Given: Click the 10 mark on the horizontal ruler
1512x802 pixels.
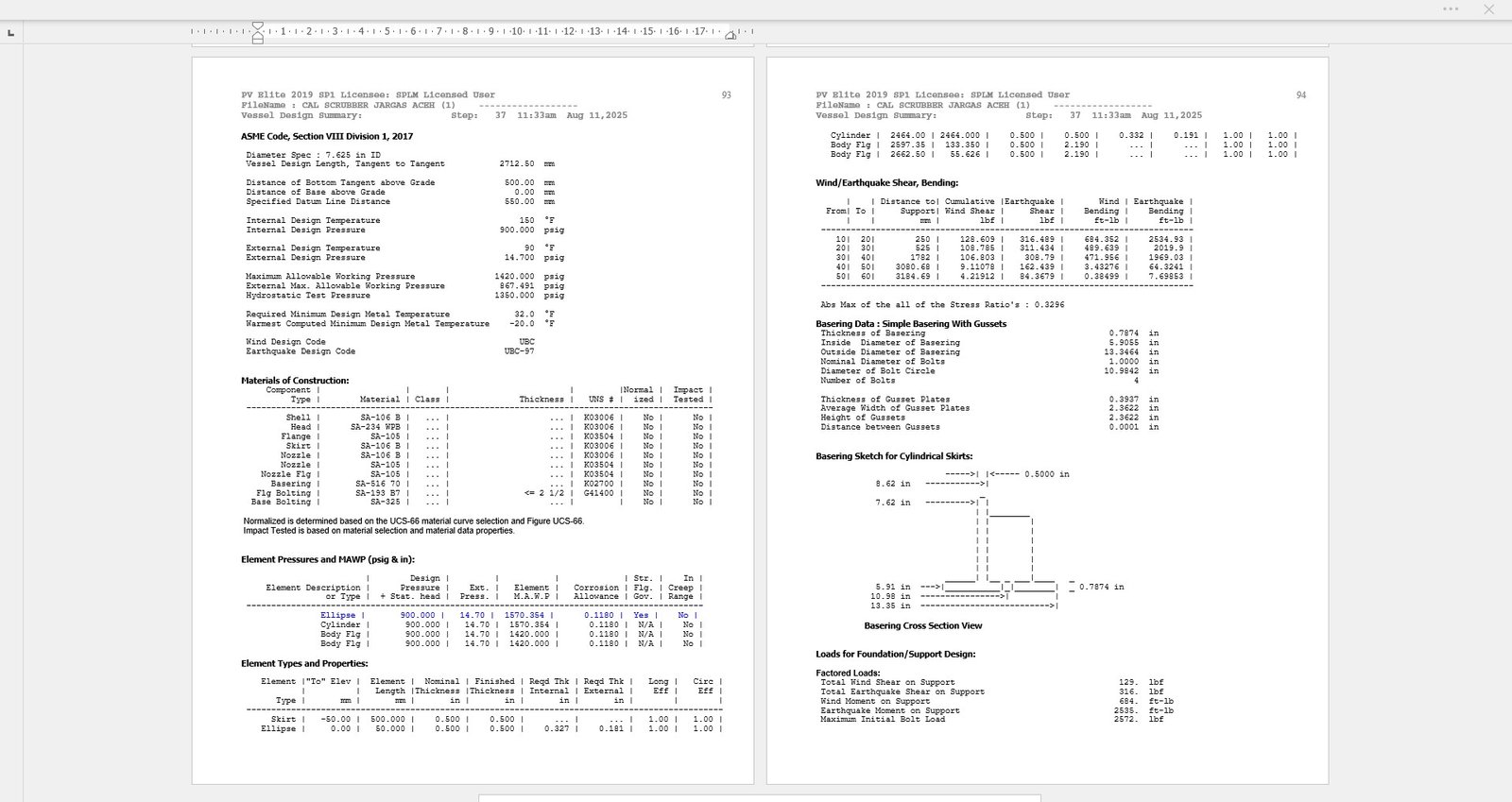Looking at the screenshot, I should pos(517,32).
